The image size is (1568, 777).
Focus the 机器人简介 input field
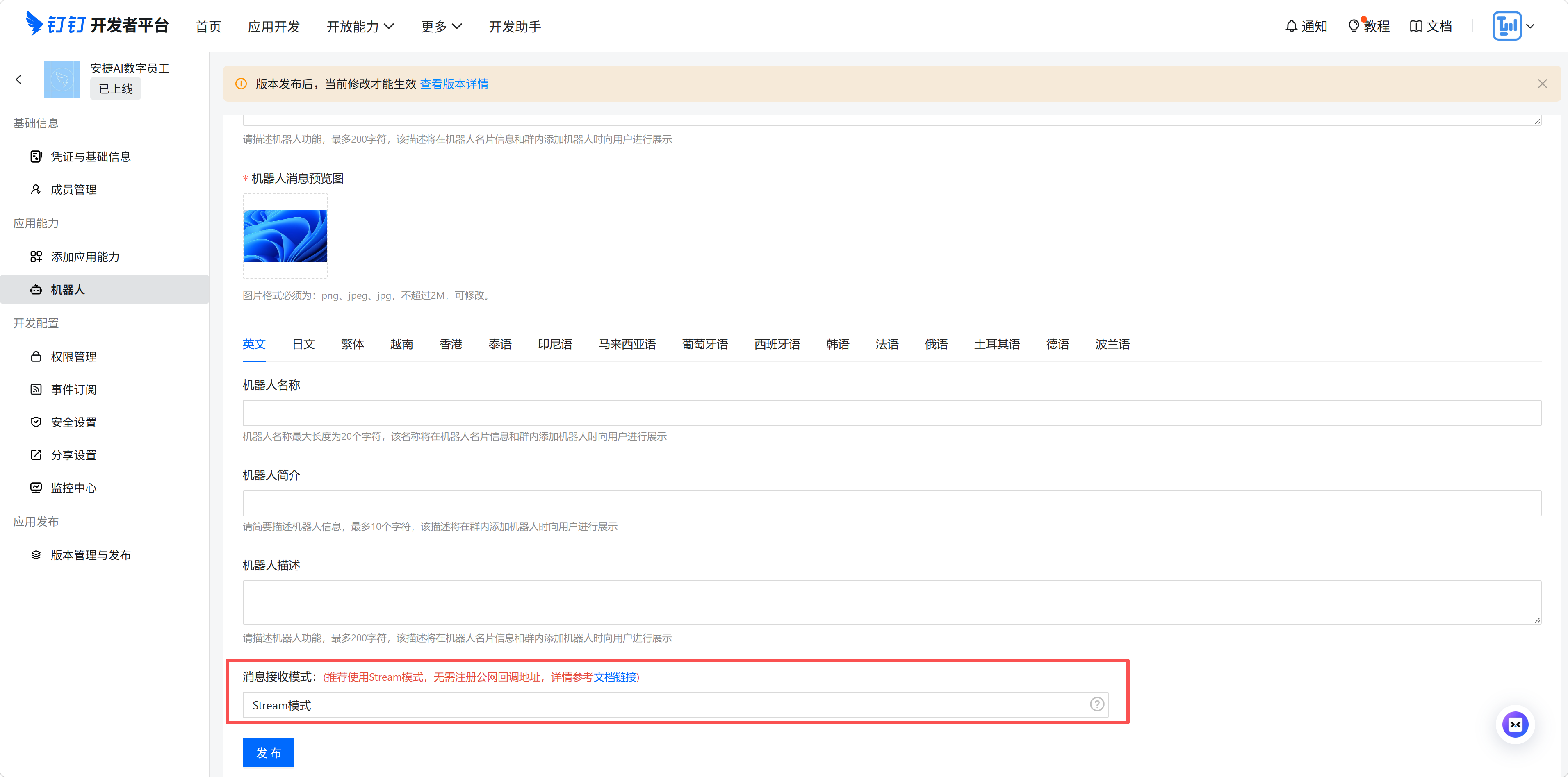pos(892,502)
